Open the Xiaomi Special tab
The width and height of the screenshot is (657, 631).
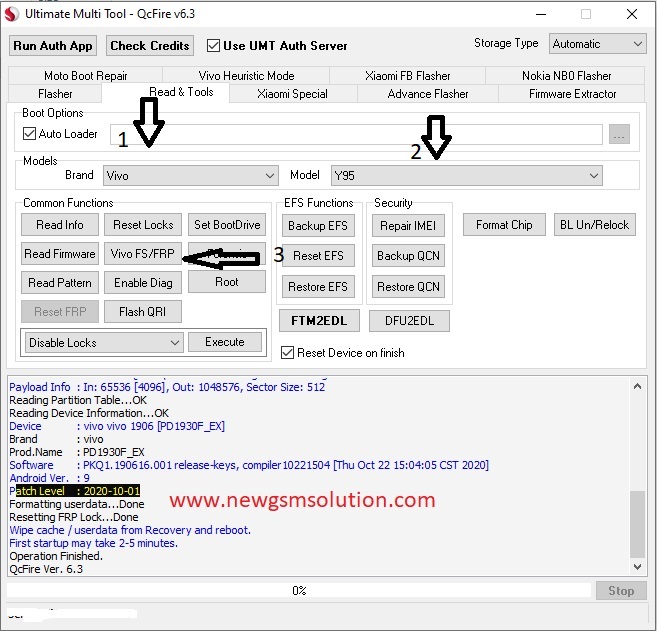pos(292,93)
